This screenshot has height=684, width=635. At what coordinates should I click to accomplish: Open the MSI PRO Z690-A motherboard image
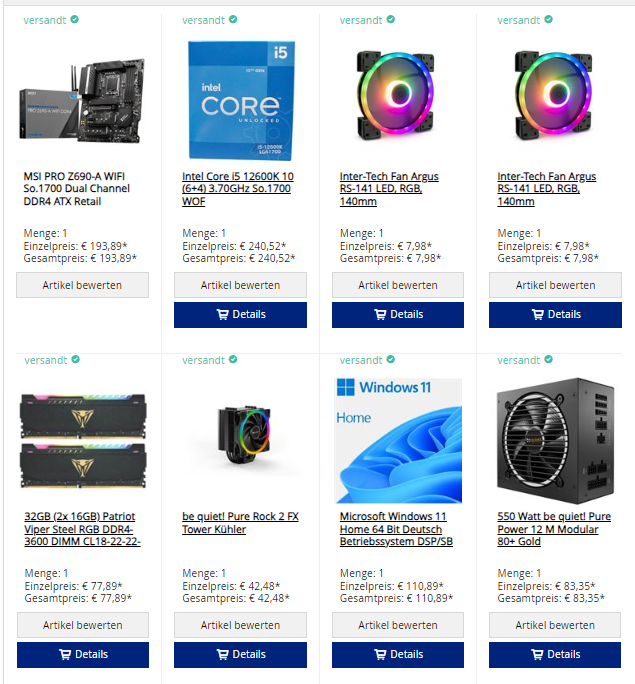click(82, 100)
